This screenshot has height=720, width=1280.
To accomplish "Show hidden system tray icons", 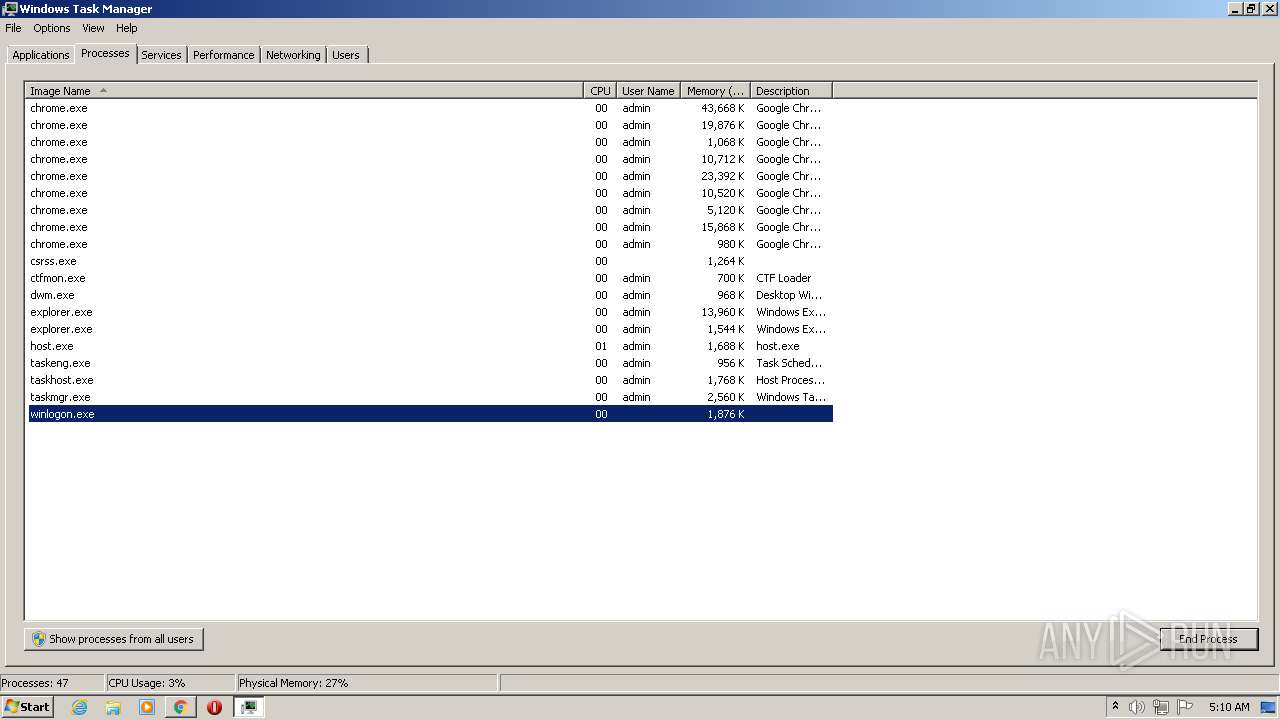I will coord(1115,707).
